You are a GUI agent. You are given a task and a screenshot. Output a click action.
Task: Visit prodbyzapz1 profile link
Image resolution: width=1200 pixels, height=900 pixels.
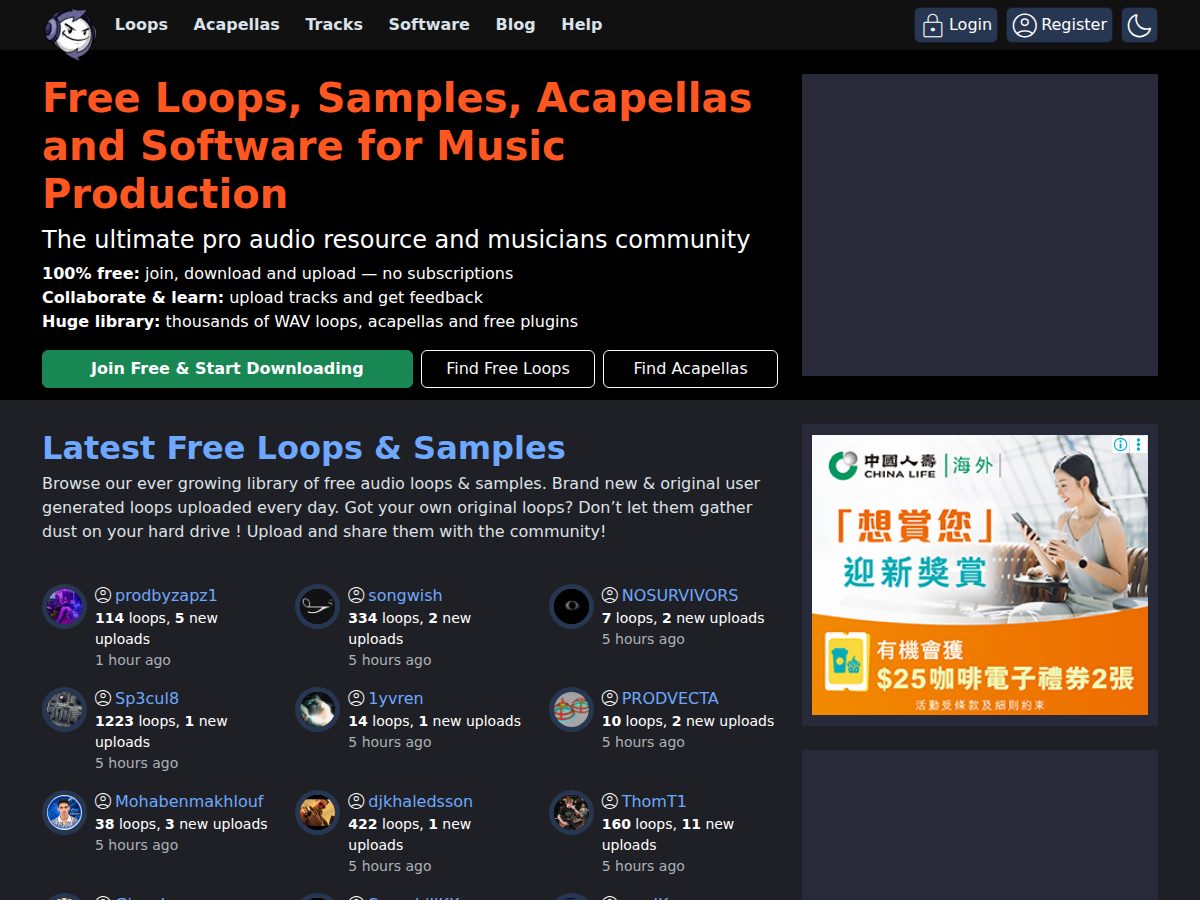pos(166,595)
